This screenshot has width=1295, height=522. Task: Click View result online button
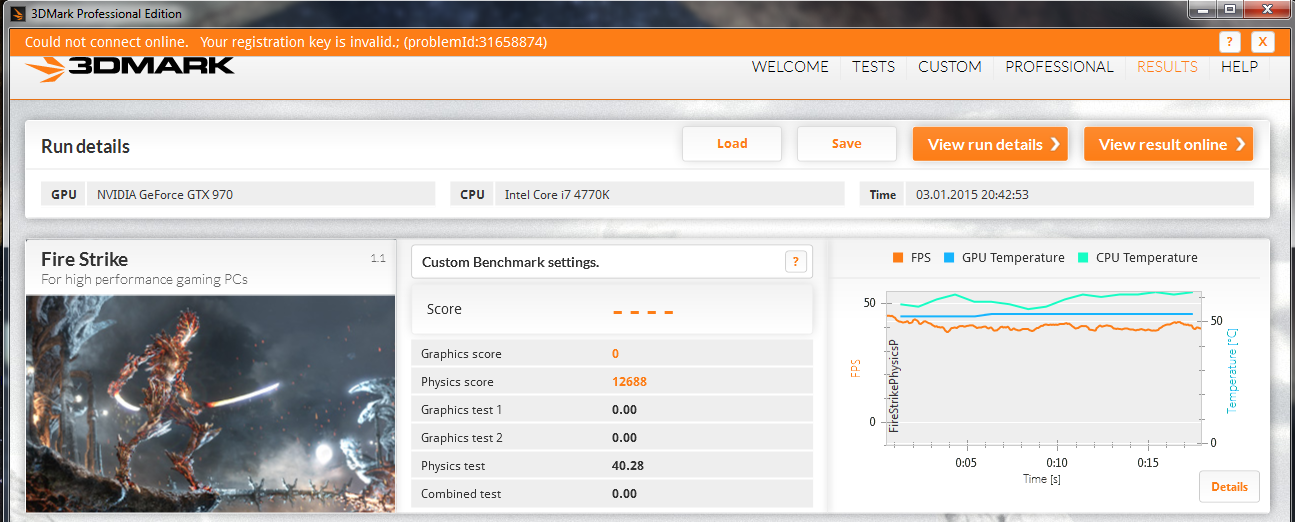click(1168, 144)
